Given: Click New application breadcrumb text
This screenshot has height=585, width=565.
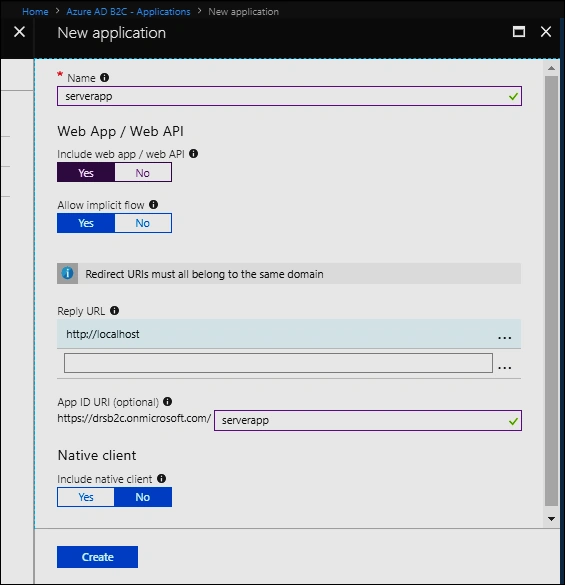Looking at the screenshot, I should pyautogui.click(x=243, y=12).
